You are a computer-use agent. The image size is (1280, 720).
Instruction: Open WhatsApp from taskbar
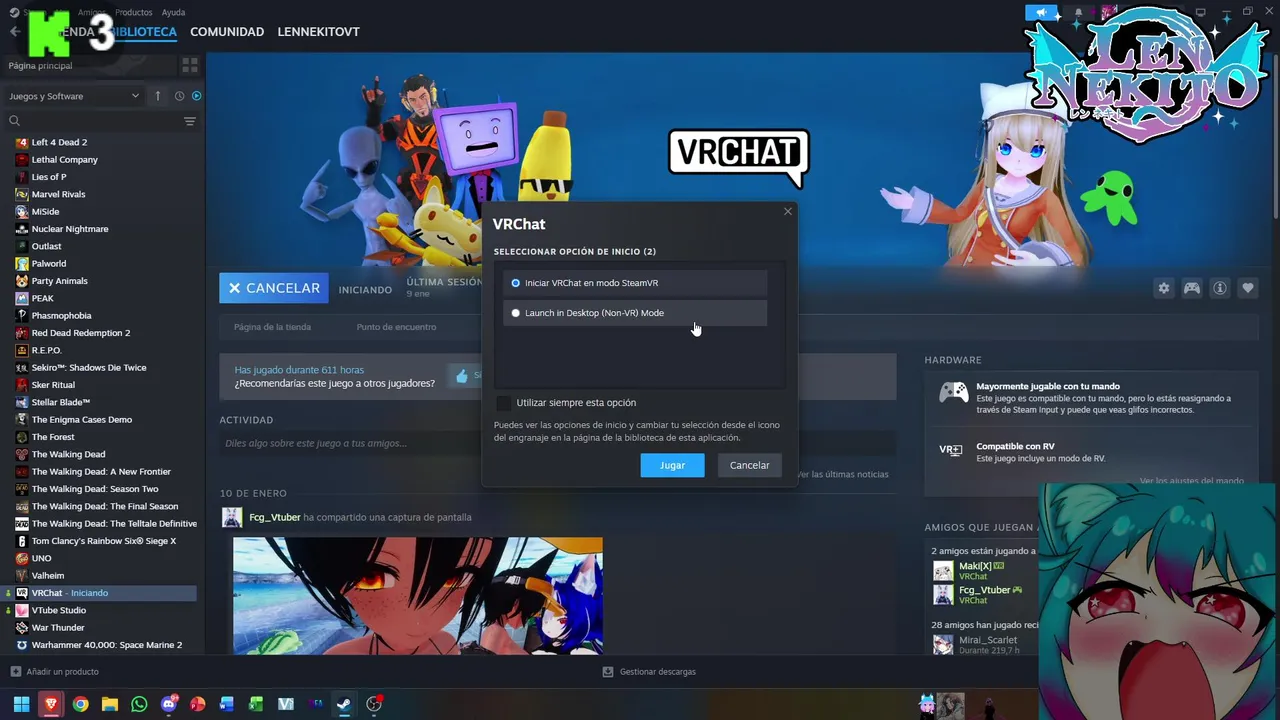pos(139,704)
